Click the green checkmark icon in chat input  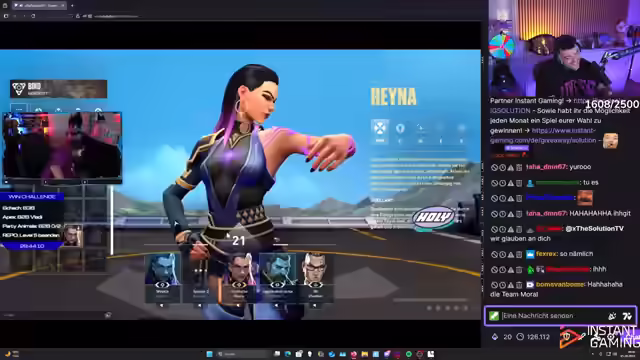point(494,316)
